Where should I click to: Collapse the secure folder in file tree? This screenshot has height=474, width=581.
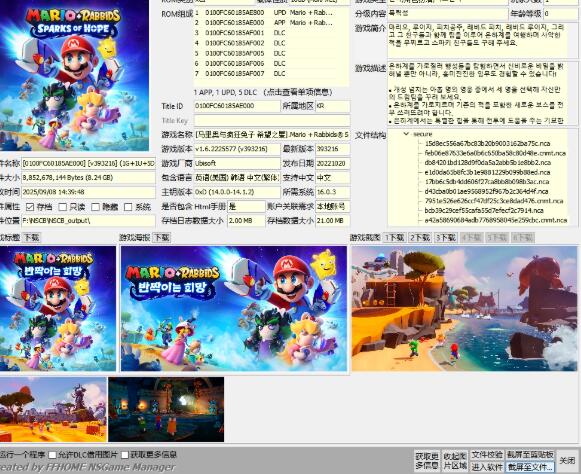(406, 134)
